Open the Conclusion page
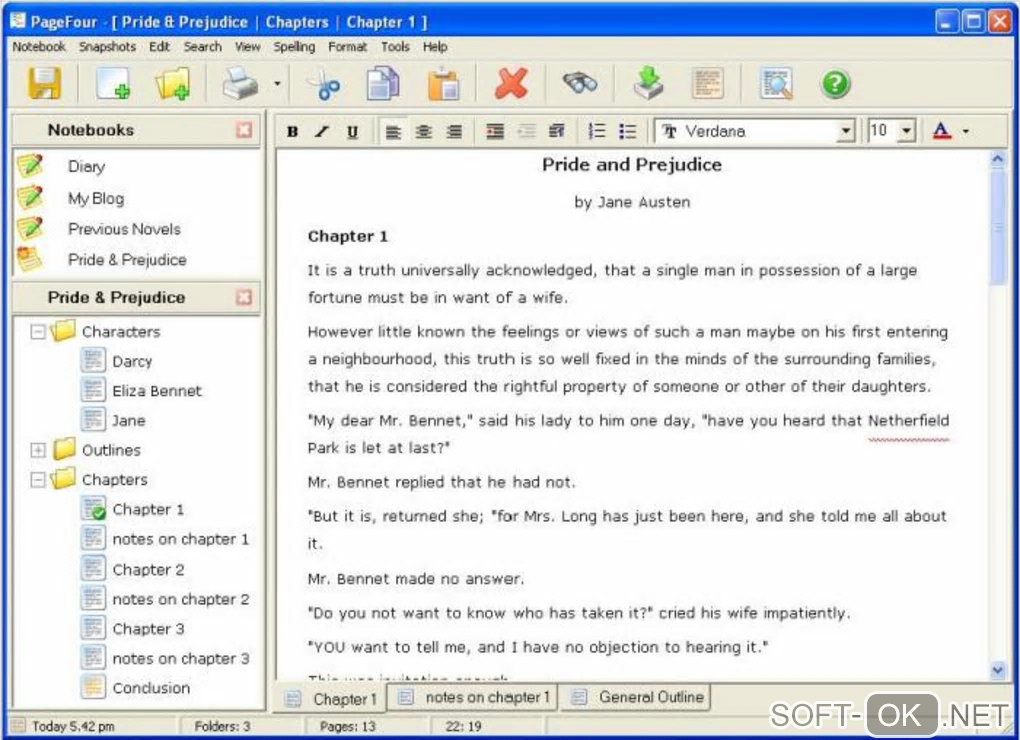The width and height of the screenshot is (1020, 740). [151, 688]
